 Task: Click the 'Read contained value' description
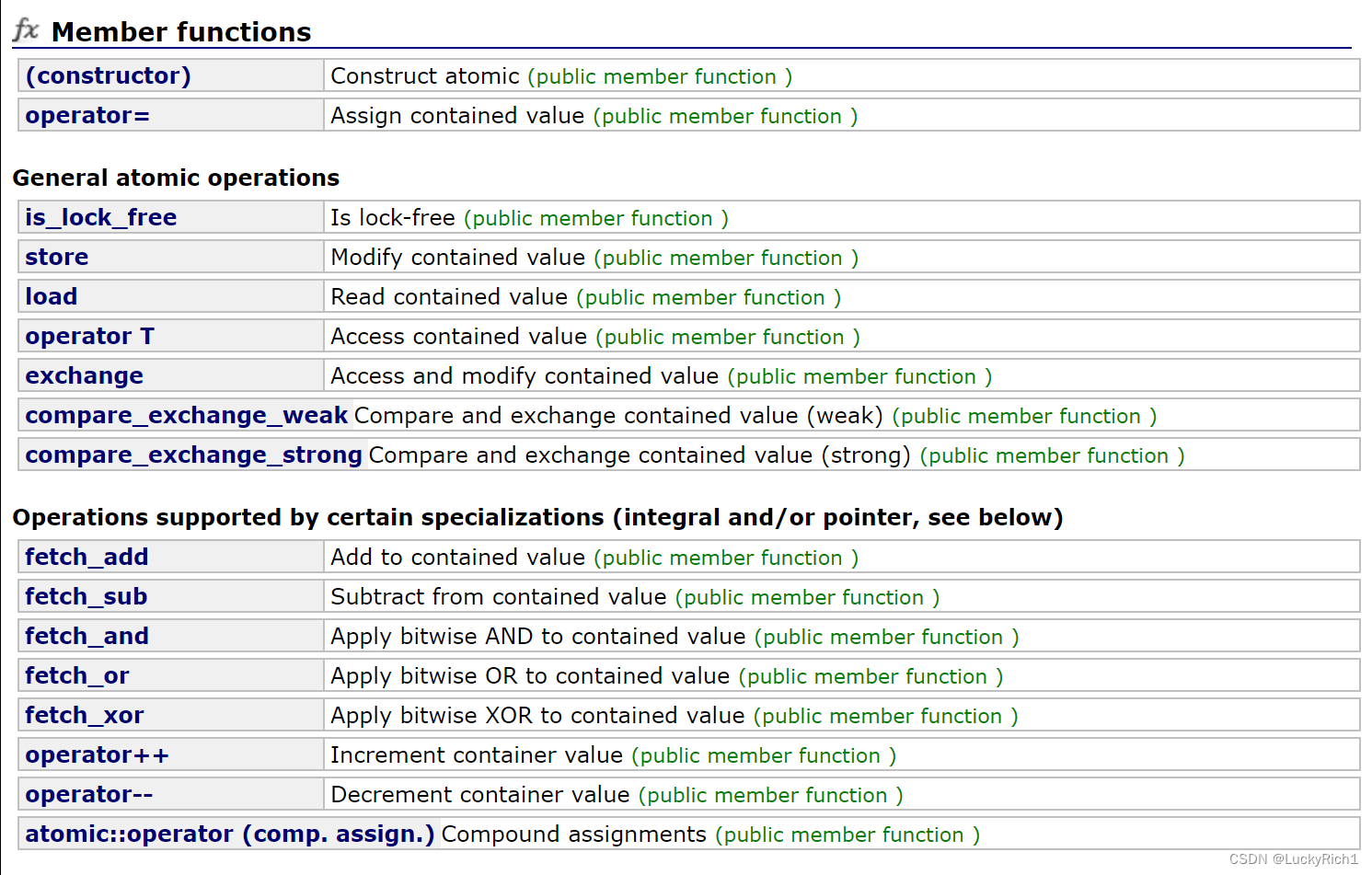(x=449, y=296)
